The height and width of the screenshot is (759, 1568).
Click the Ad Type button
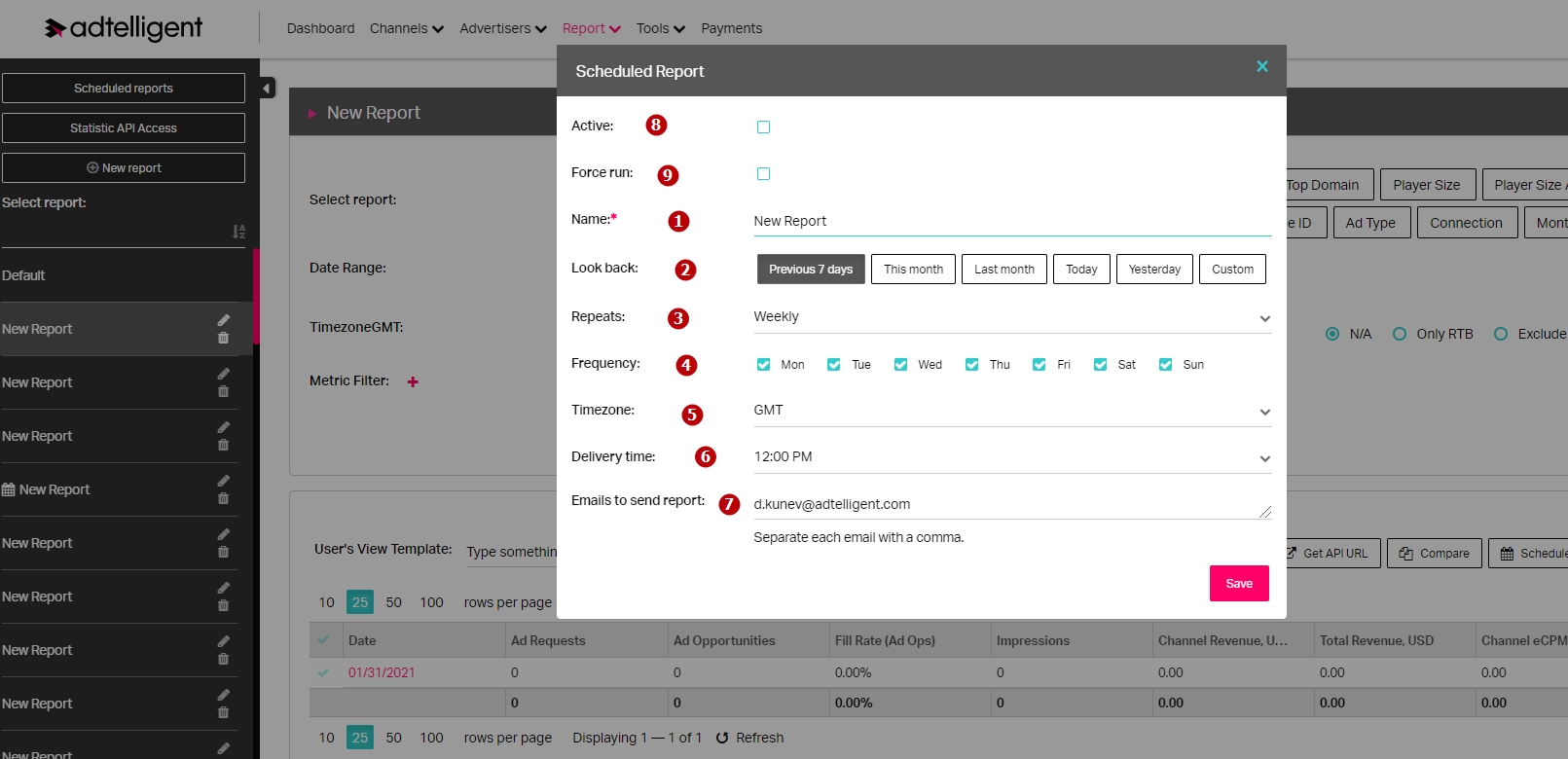[1370, 223]
